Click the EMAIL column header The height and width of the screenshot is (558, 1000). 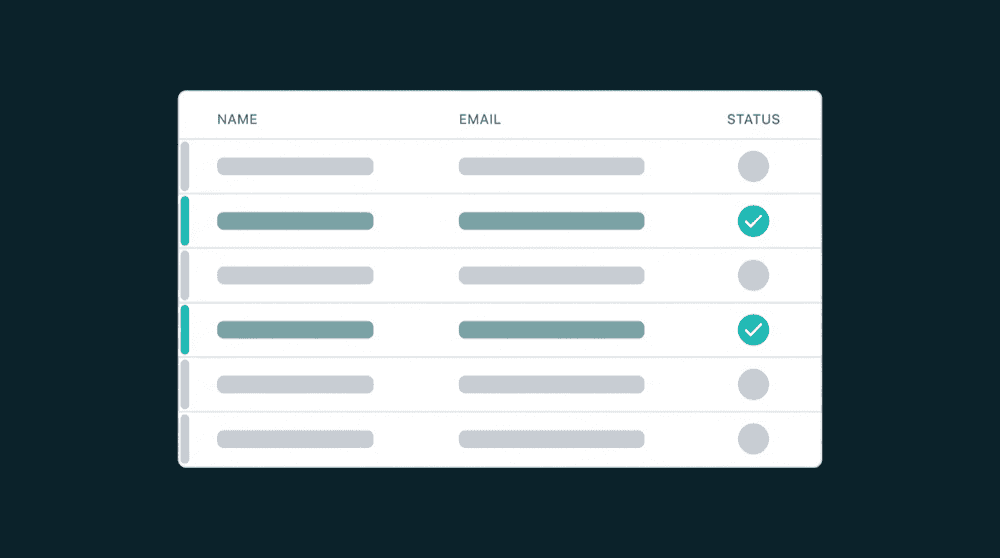coord(480,119)
